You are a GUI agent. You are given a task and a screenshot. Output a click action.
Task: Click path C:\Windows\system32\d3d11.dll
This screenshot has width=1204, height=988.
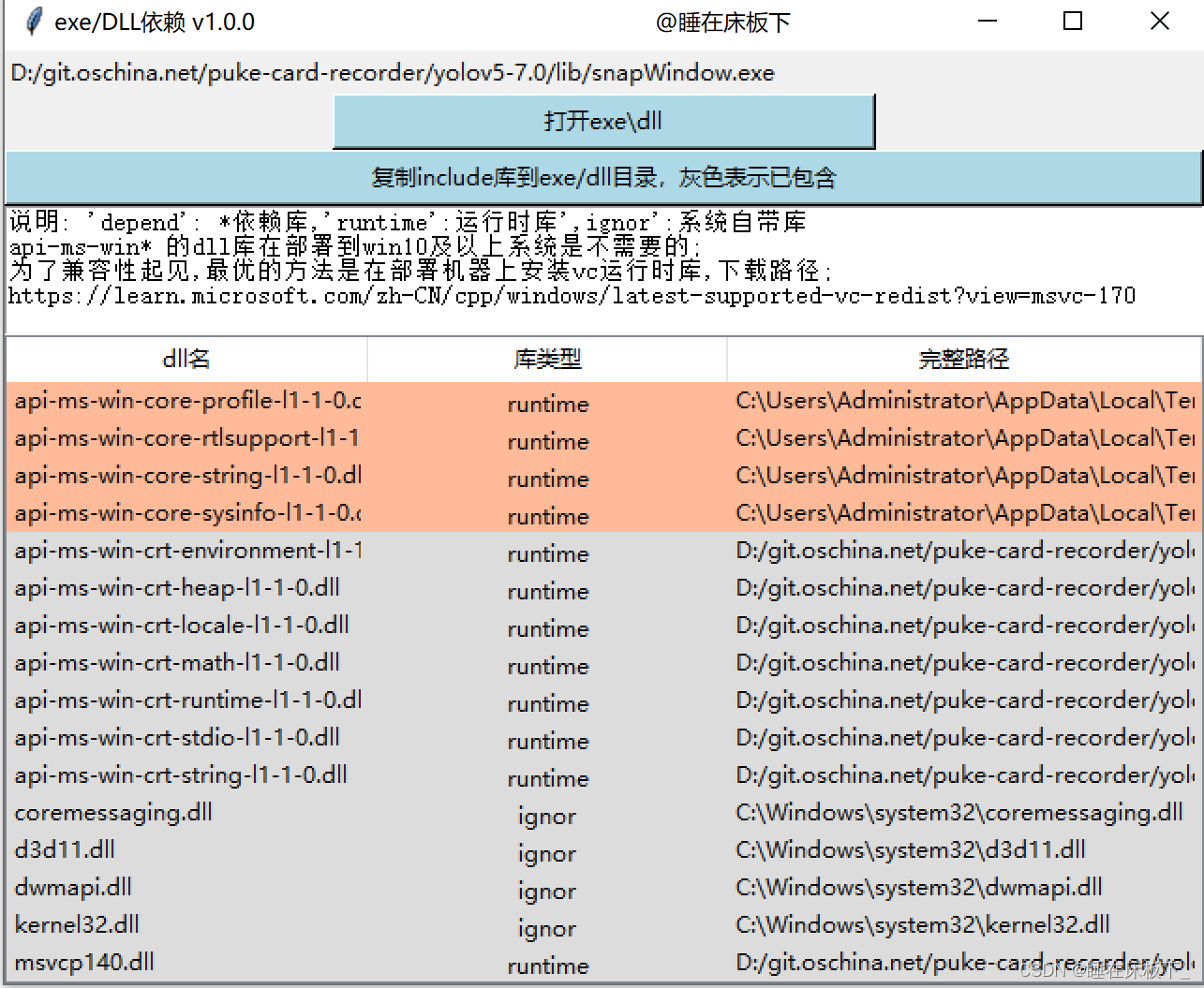[911, 850]
